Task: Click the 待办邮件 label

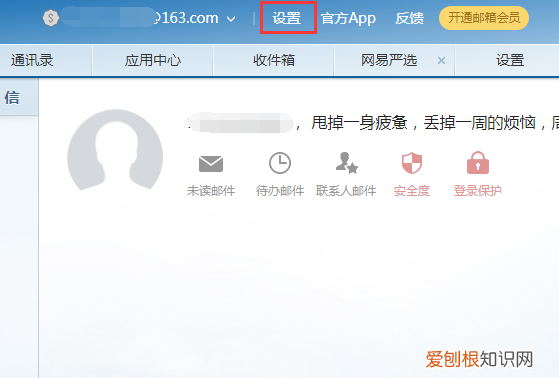Action: point(280,191)
